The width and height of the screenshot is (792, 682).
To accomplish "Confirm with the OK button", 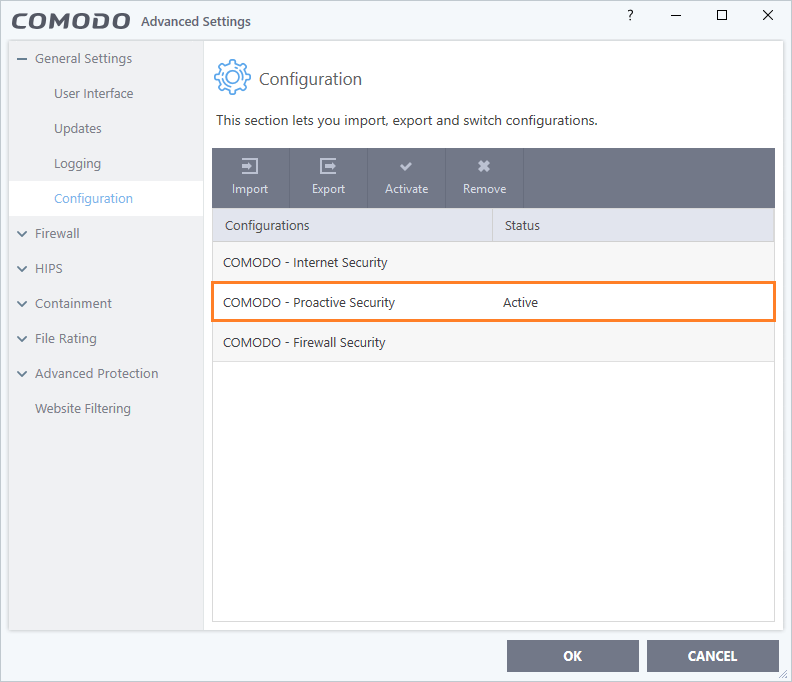I will tap(572, 656).
